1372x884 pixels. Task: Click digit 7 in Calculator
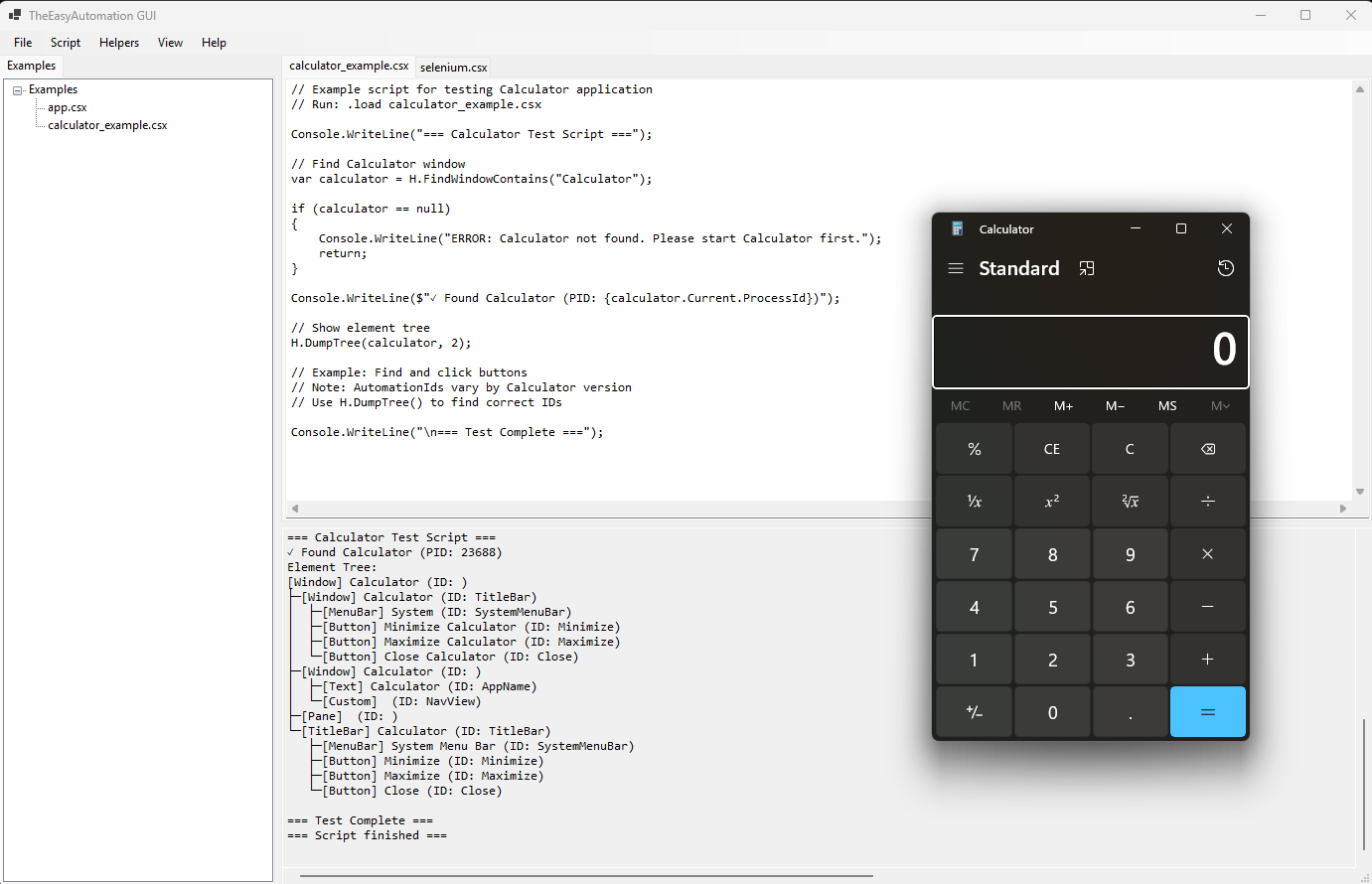pos(975,554)
